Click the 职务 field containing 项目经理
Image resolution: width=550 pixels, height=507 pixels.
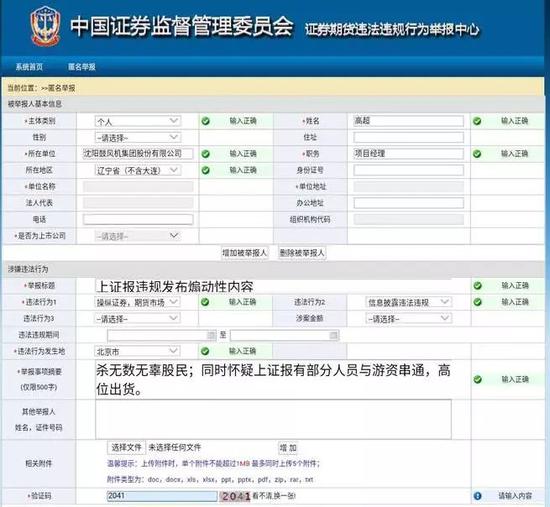tap(408, 154)
